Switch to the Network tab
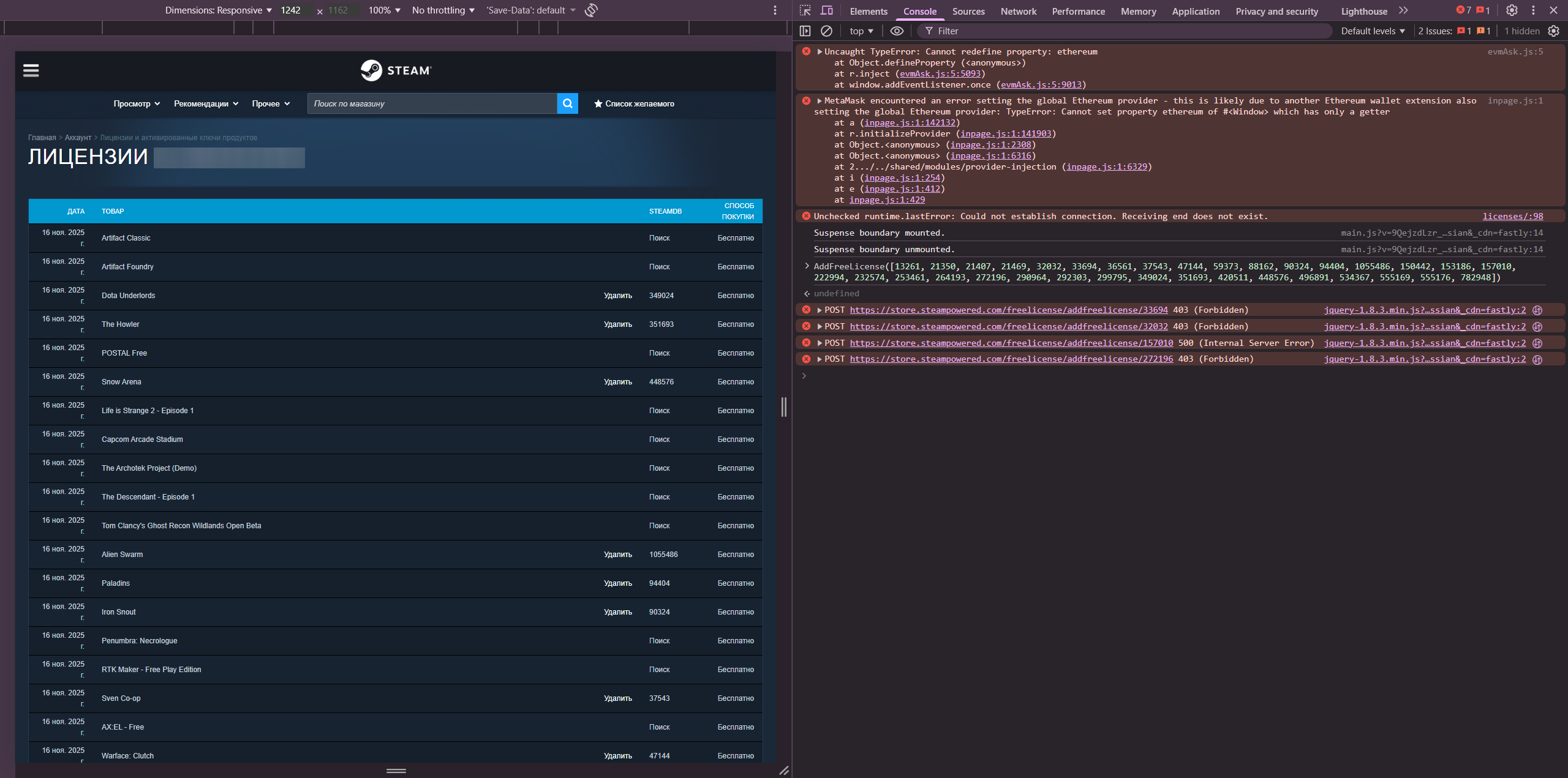This screenshot has height=778, width=1568. click(x=1018, y=12)
